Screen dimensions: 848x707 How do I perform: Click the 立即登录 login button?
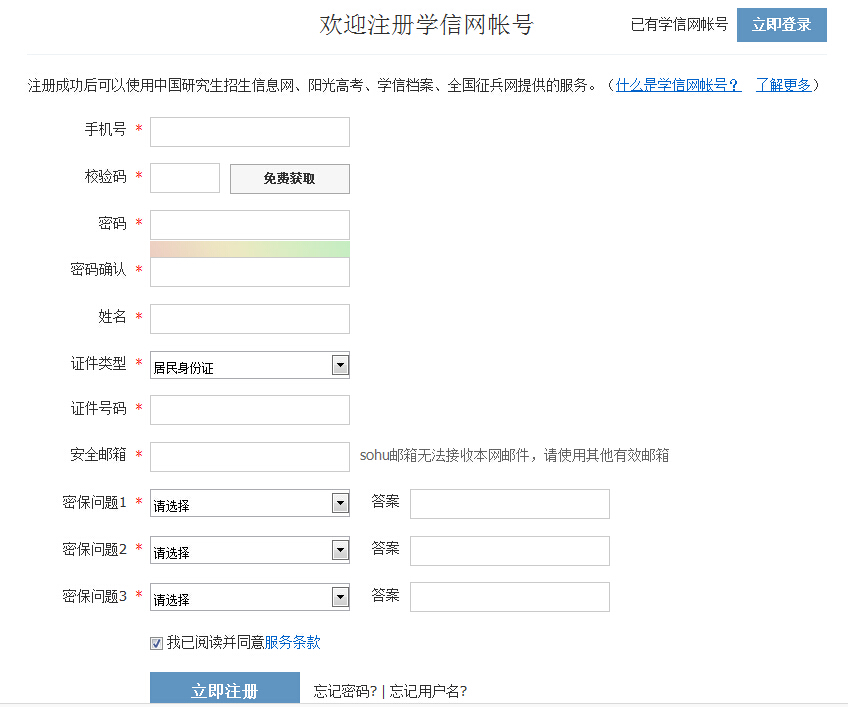pyautogui.click(x=781, y=25)
